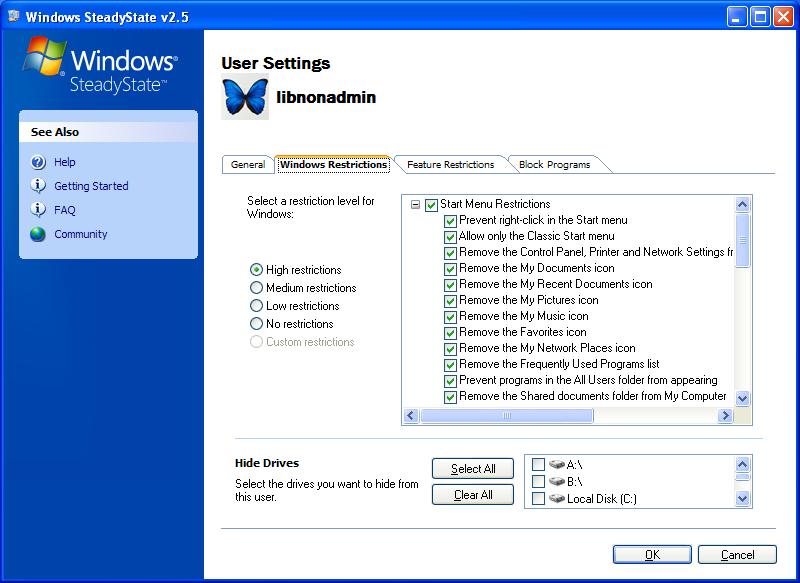The width and height of the screenshot is (800, 583).
Task: Click drives list scroll down arrow
Action: click(x=742, y=498)
